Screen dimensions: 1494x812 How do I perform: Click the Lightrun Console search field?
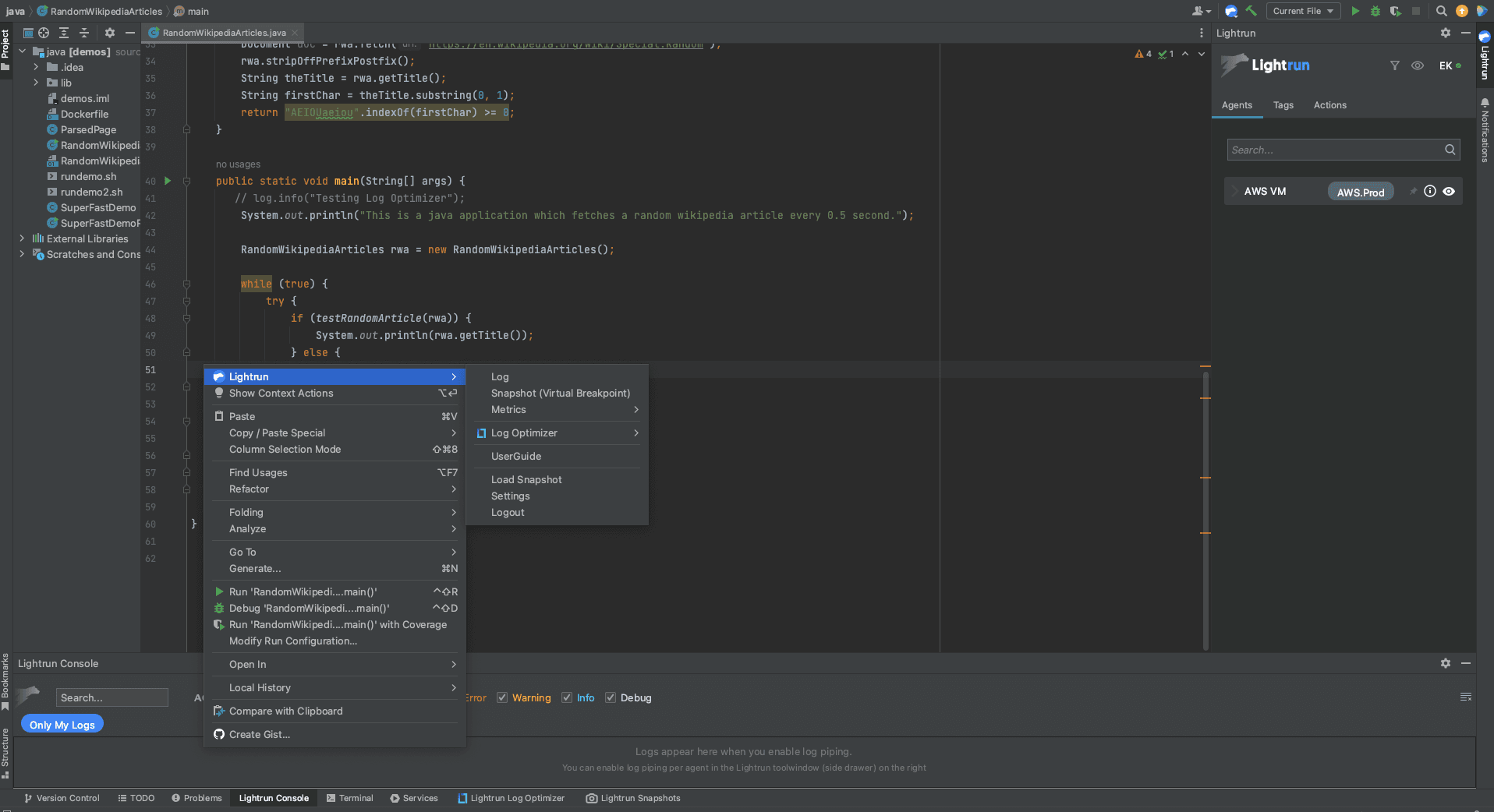coord(112,697)
